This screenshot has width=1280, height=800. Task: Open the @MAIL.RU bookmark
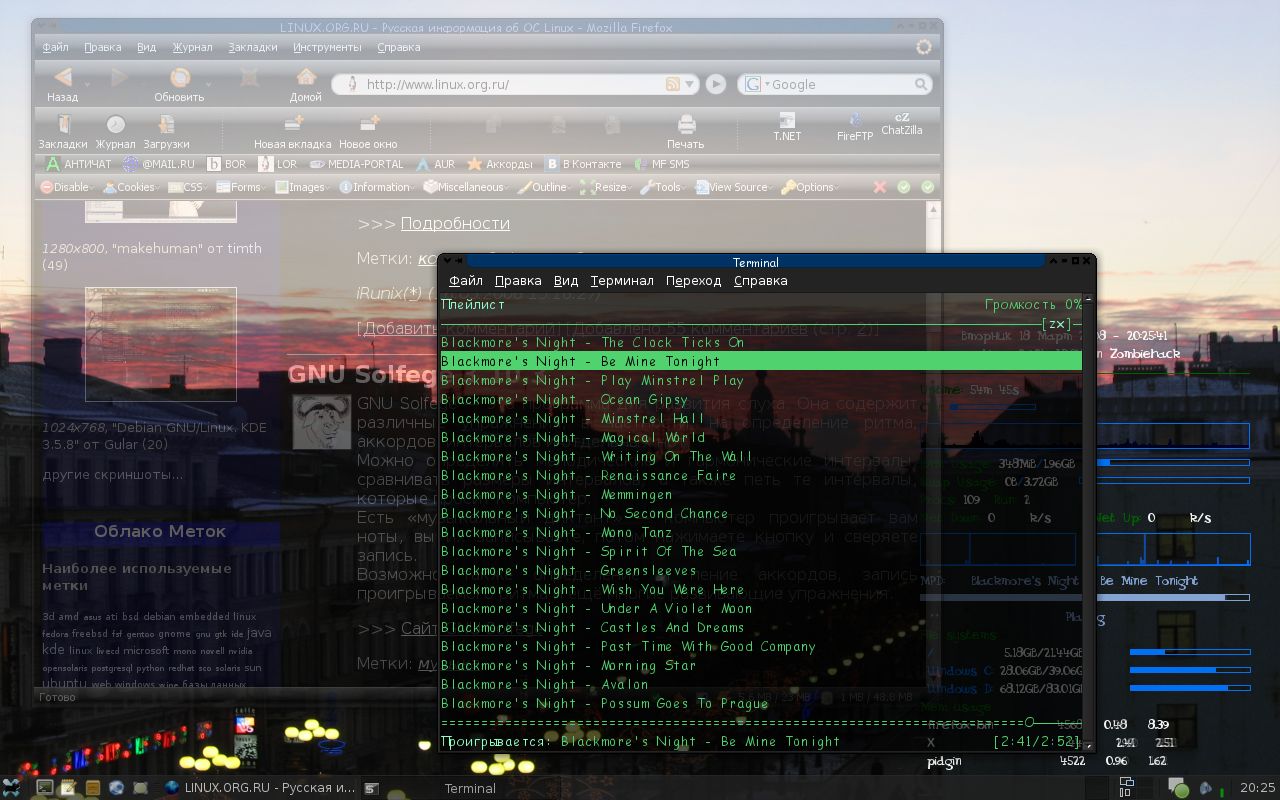click(159, 164)
